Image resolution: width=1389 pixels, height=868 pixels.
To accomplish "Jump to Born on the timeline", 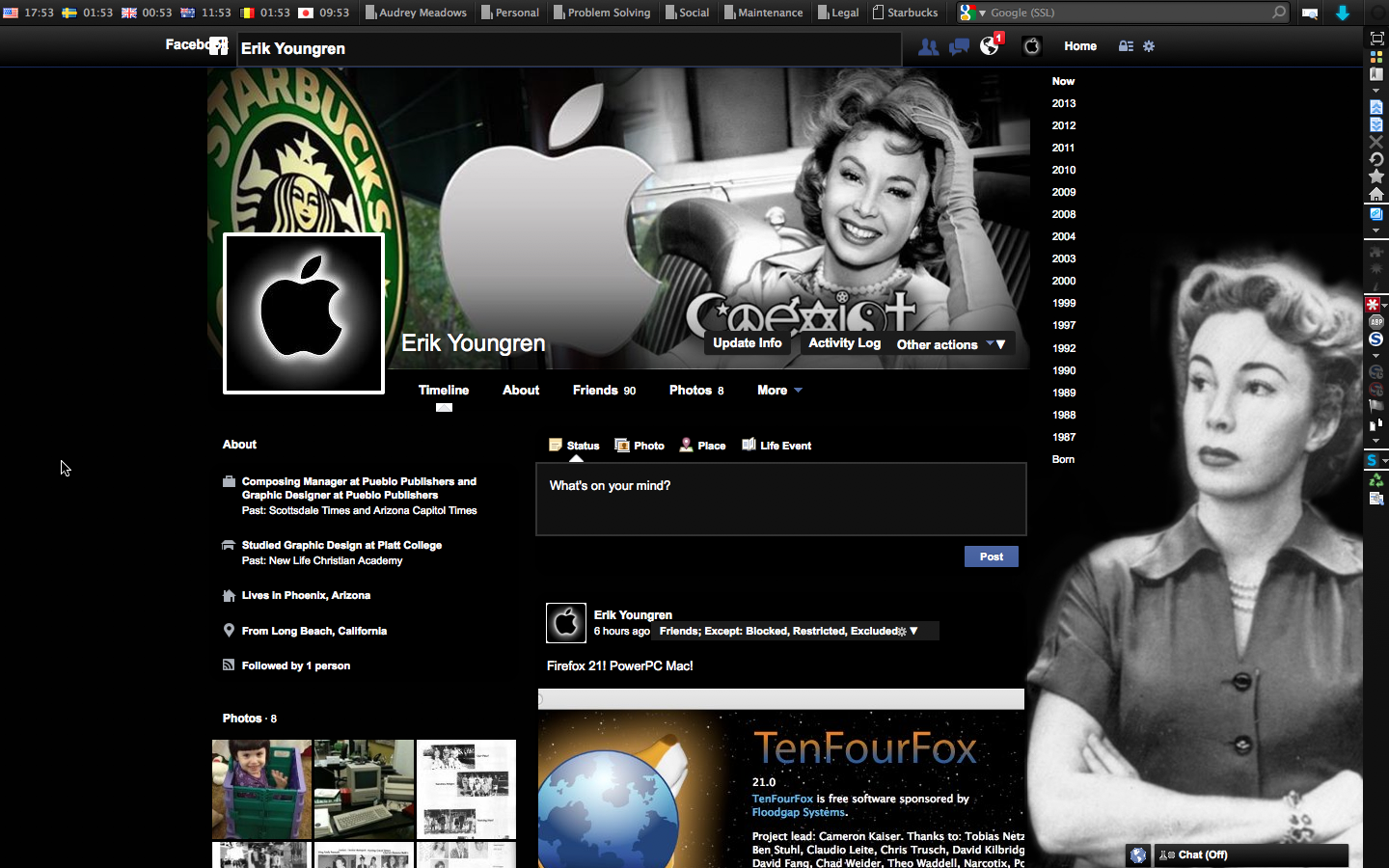I will coord(1063,459).
